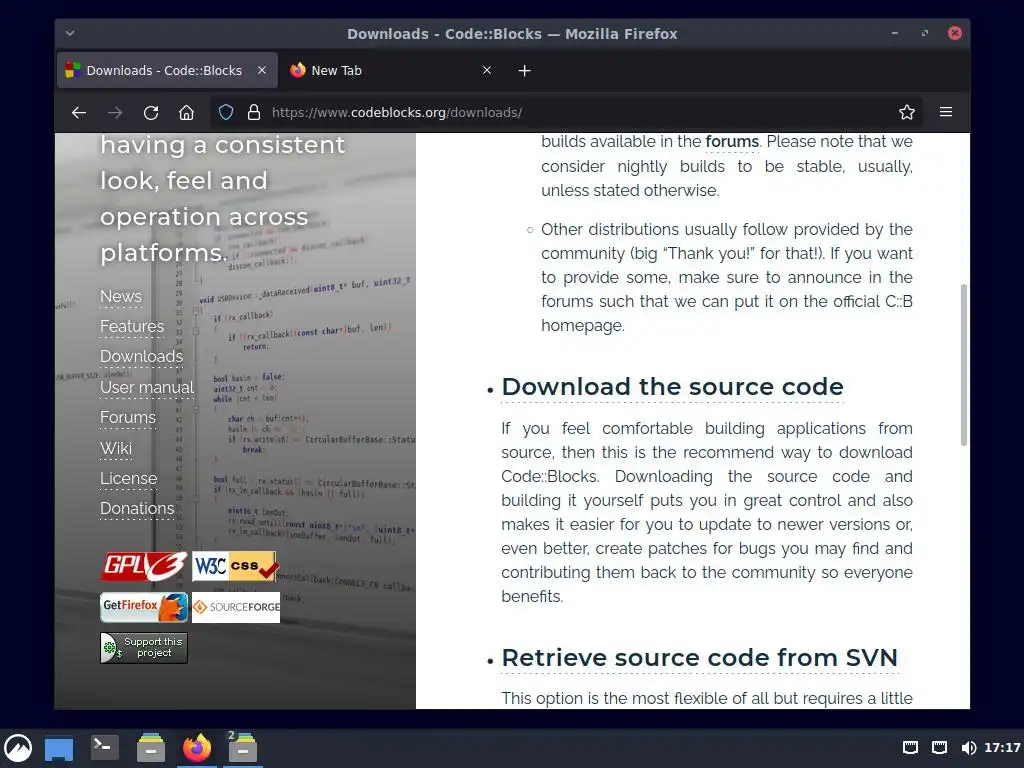Click the Support this project badge
The height and width of the screenshot is (768, 1024).
coord(144,648)
